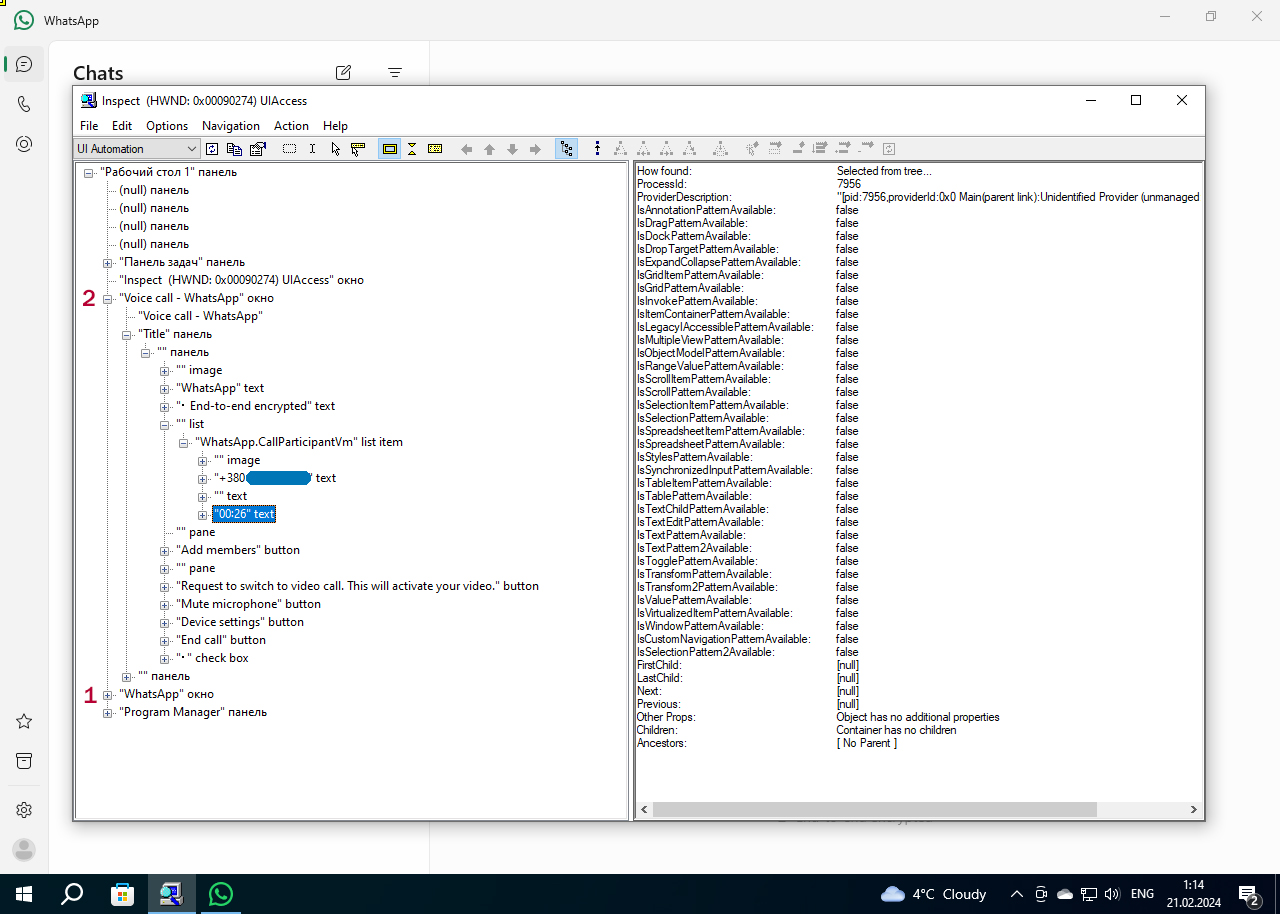Click the copy to clipboard toolbar icon
The height and width of the screenshot is (914, 1280).
234,149
